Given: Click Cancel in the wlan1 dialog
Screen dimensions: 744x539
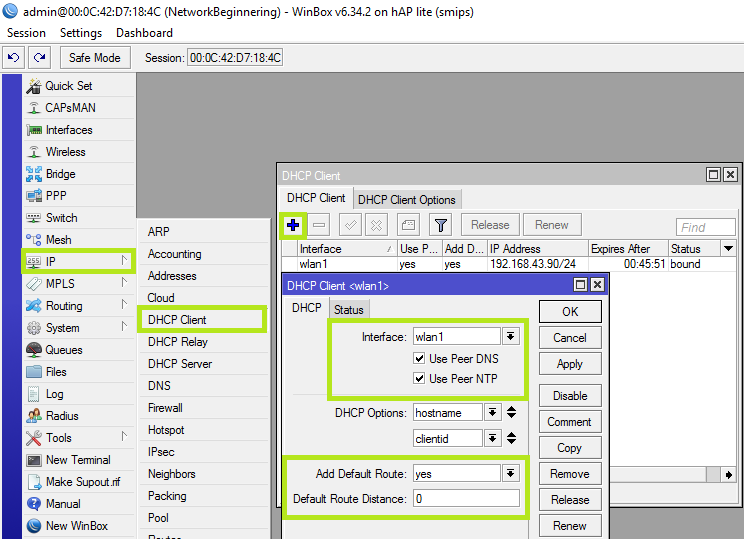Looking at the screenshot, I should 570,338.
